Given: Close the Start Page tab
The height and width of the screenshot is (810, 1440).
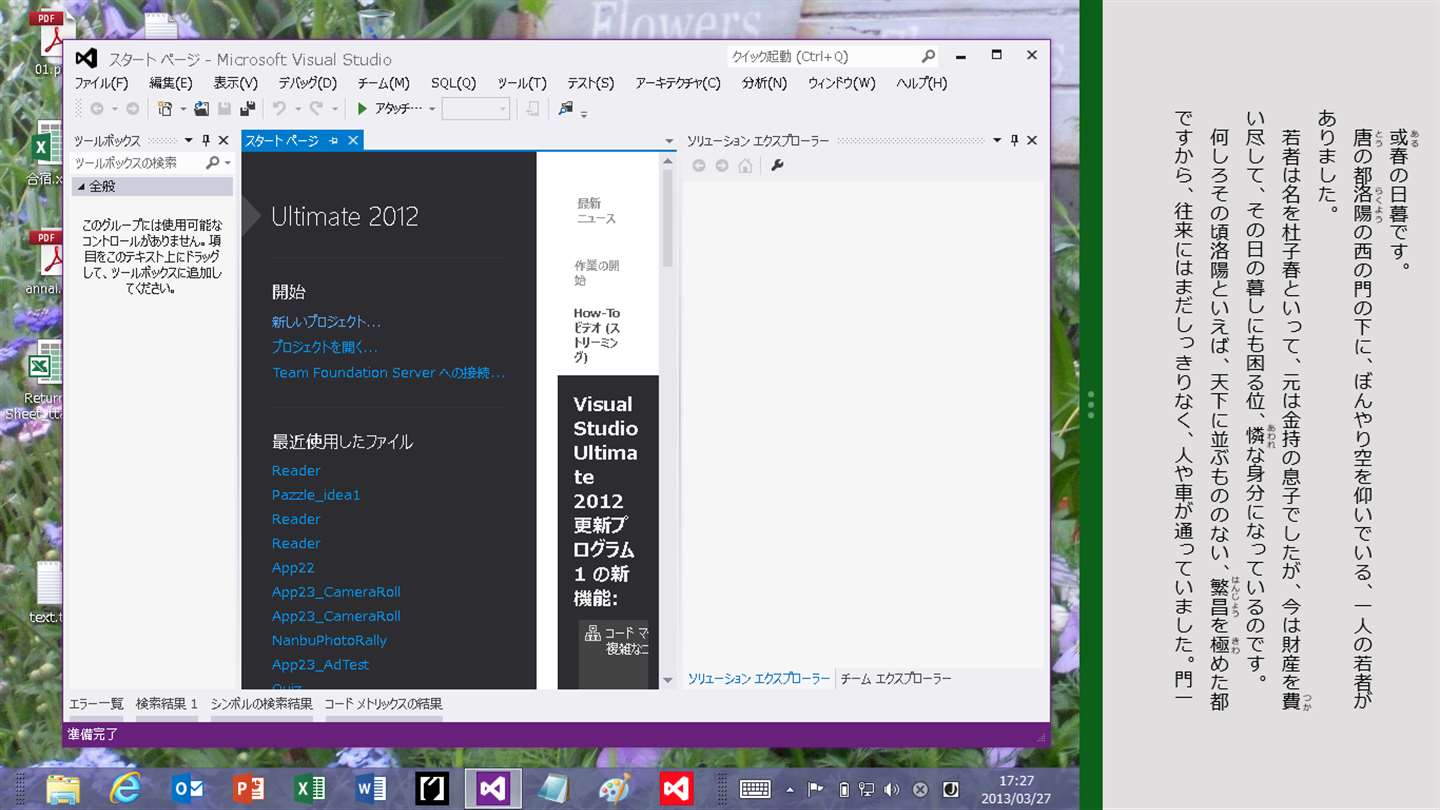Looking at the screenshot, I should click(x=353, y=141).
